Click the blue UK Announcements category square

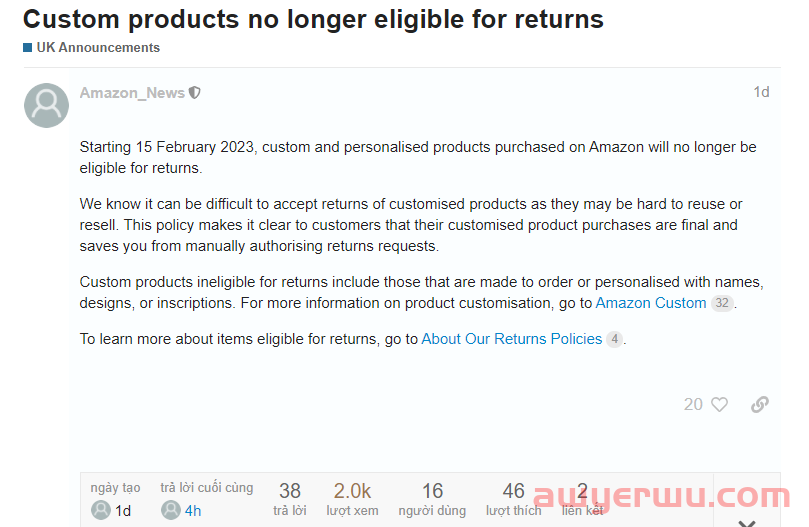point(28,47)
